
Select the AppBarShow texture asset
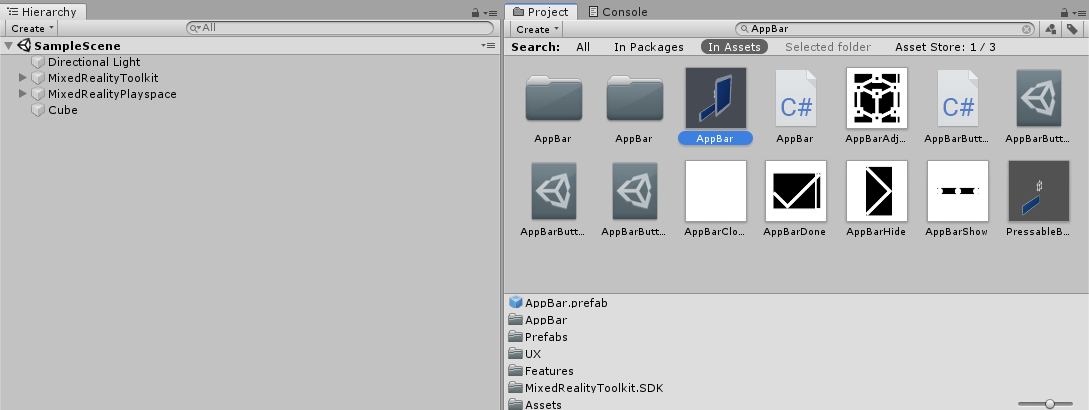point(957,191)
